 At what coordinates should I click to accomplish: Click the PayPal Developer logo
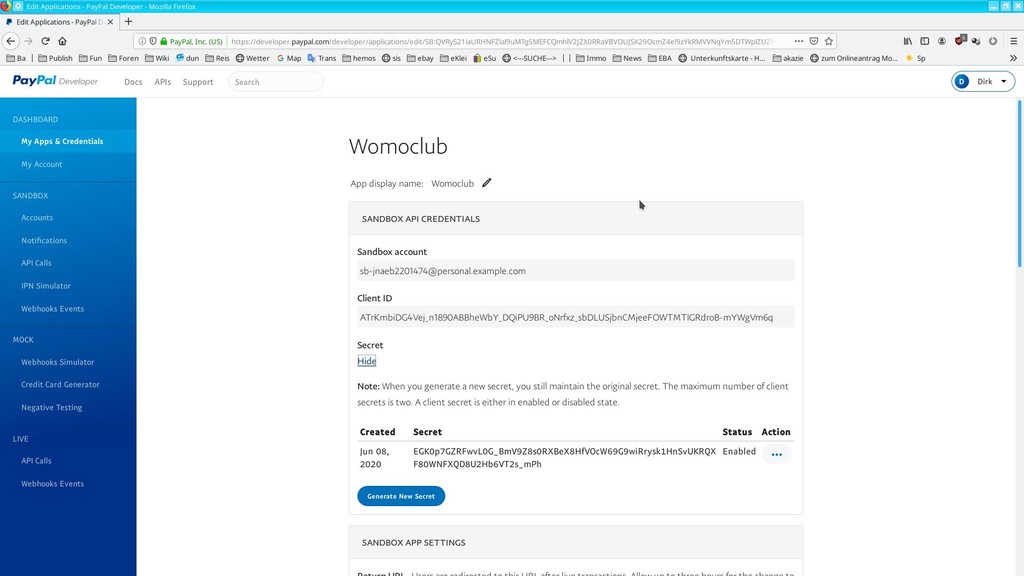[55, 81]
